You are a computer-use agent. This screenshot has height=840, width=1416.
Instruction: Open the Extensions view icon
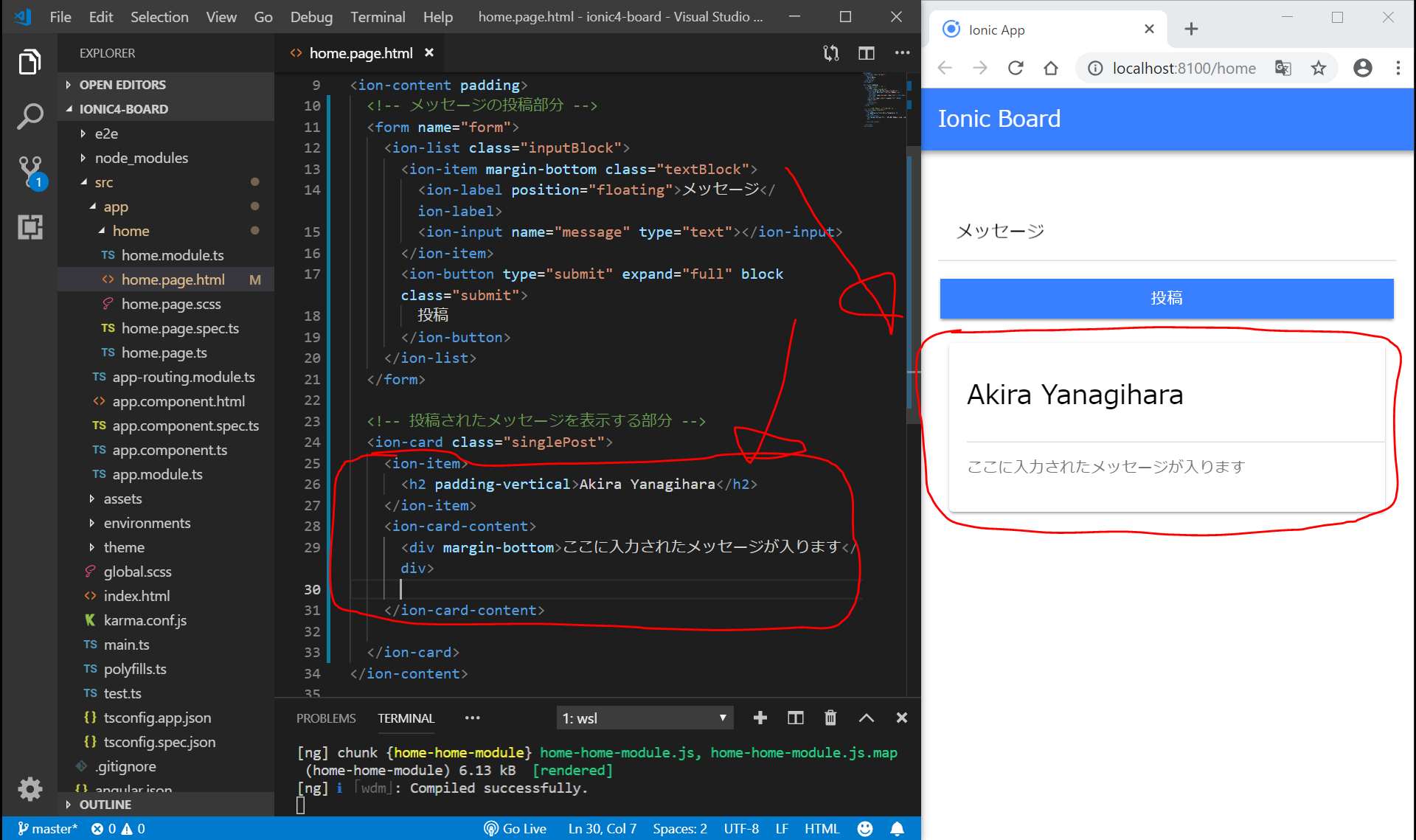click(29, 226)
